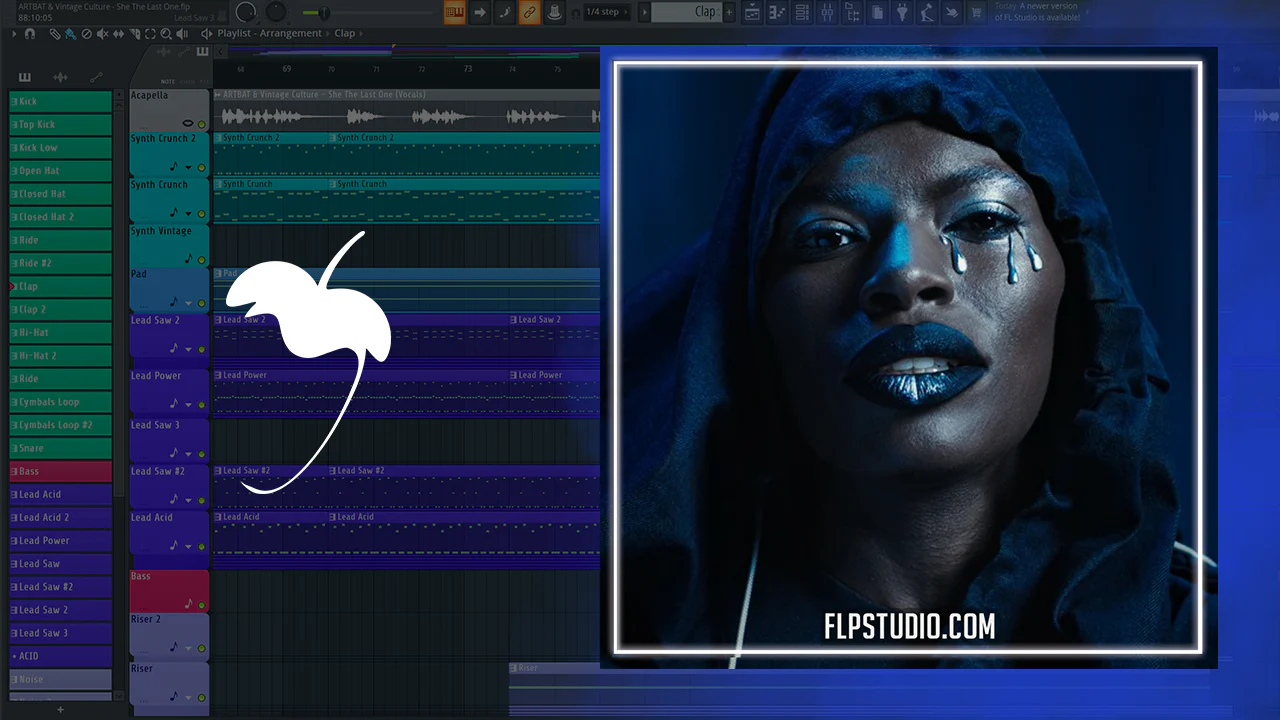Click the multilink to controllers icon
This screenshot has width=1280, height=720.
[554, 12]
